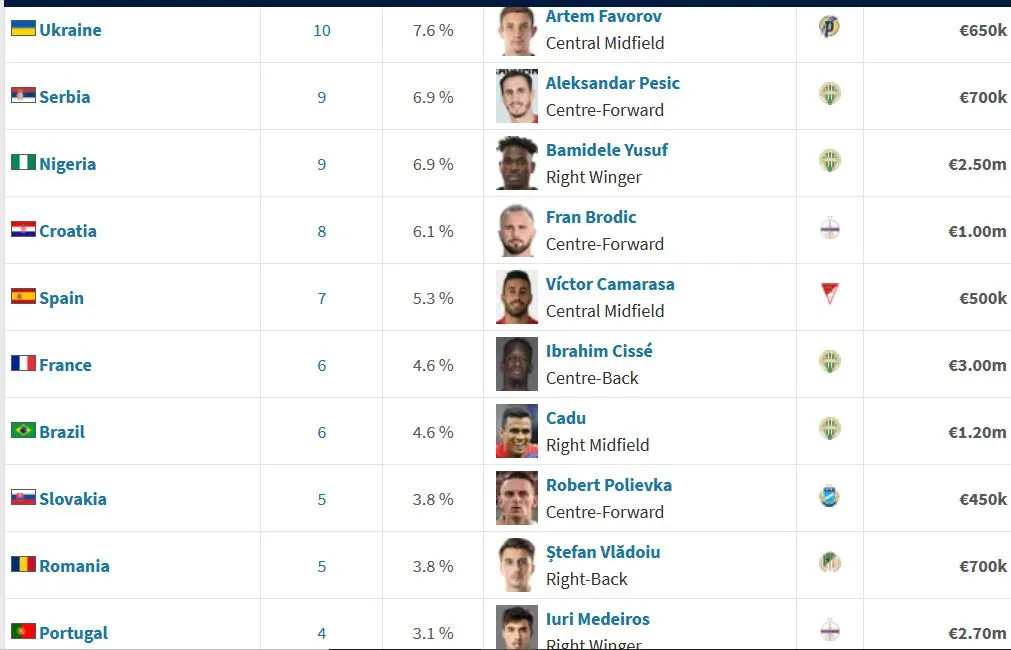Click the Ukraine flag icon
This screenshot has height=650, width=1011.
click(x=23, y=28)
